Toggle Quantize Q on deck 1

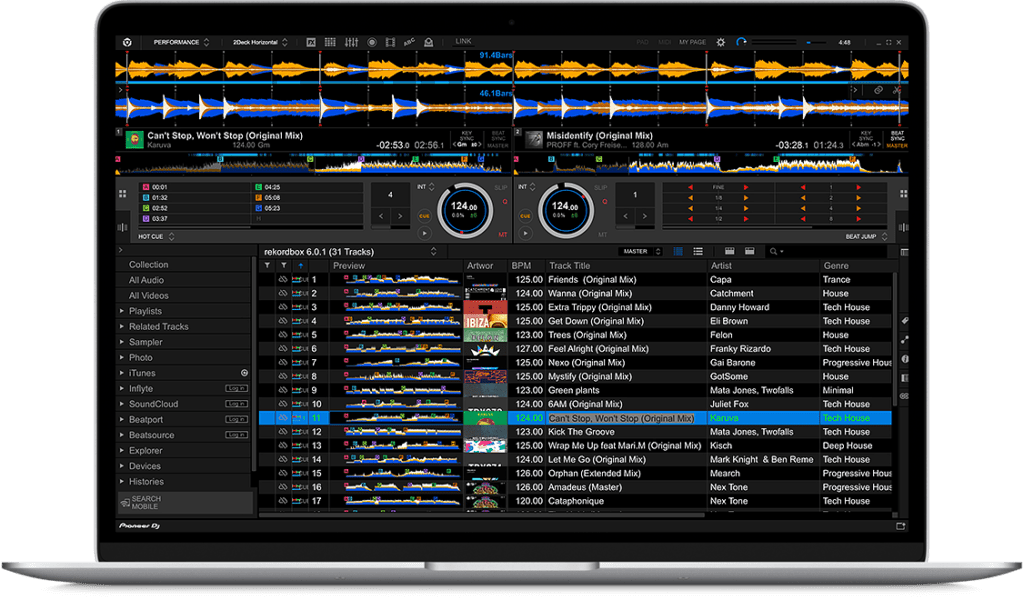505,202
